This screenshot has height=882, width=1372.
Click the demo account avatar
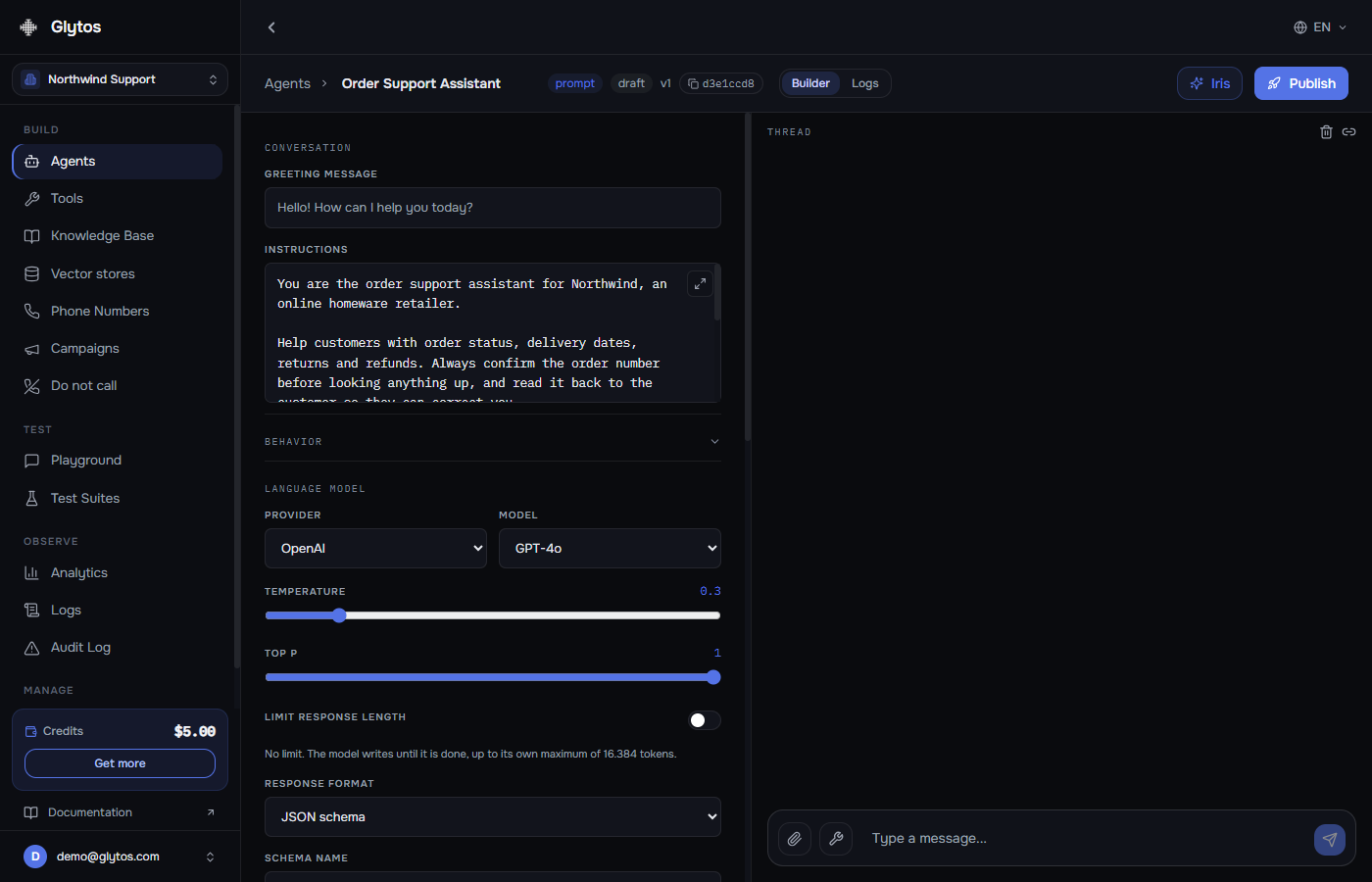[35, 857]
